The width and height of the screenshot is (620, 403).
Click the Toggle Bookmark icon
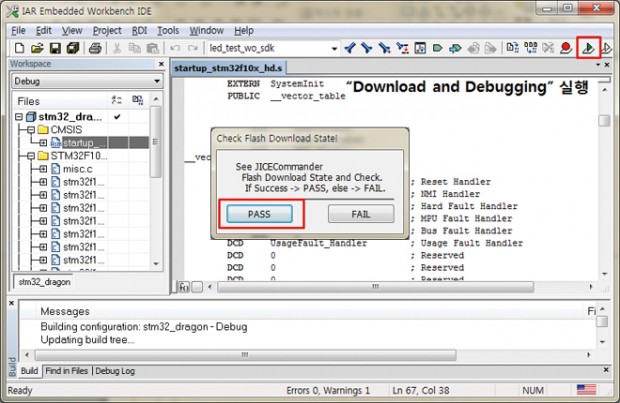pos(437,48)
